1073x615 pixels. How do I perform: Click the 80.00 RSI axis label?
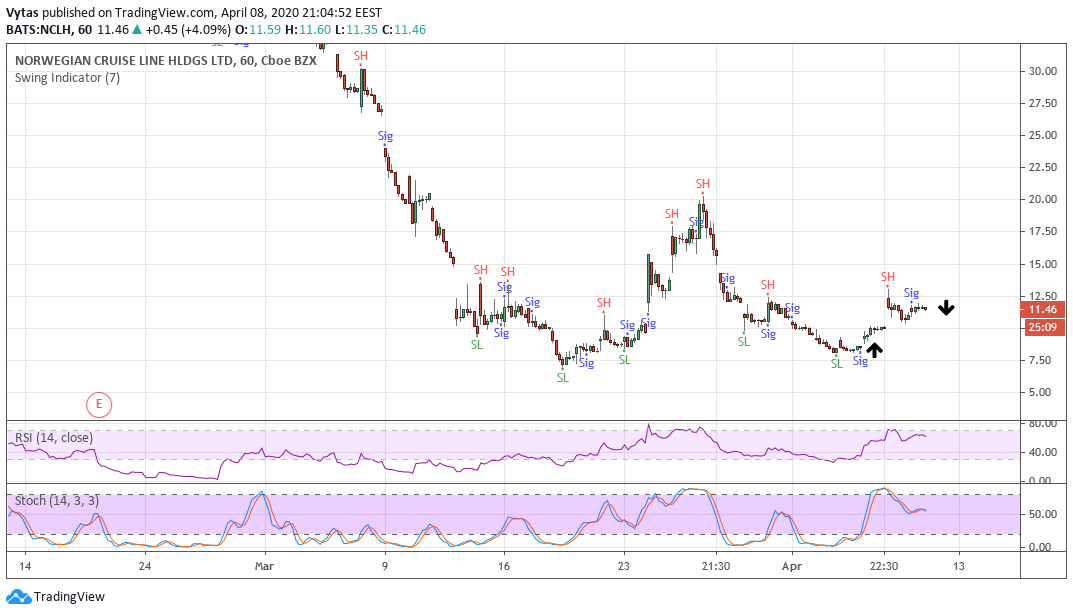tap(1042, 424)
